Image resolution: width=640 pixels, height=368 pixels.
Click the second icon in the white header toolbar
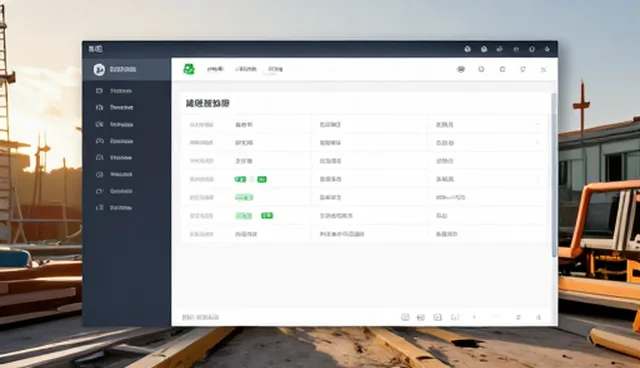(x=482, y=69)
